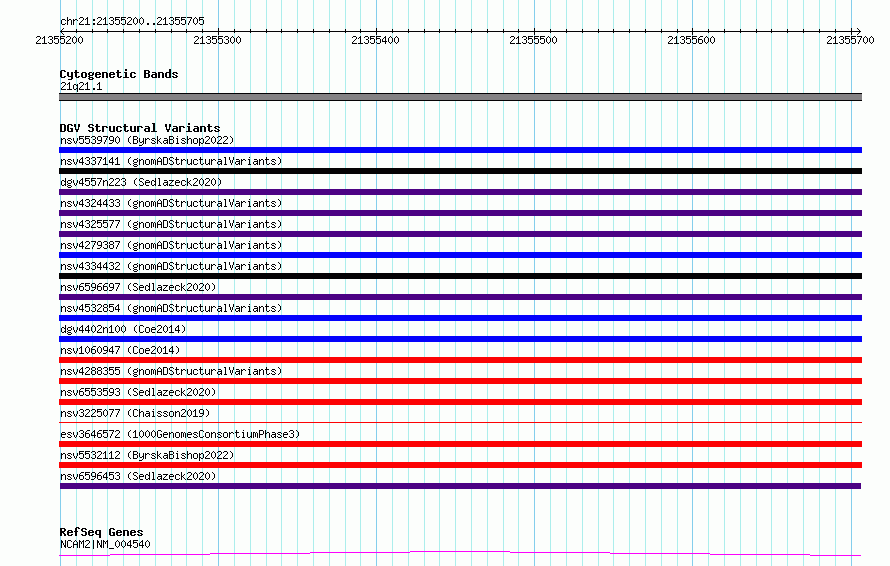Open variant nsv6596453 (Sedlazeck2020) label
The width and height of the screenshot is (890, 566).
click(x=138, y=476)
